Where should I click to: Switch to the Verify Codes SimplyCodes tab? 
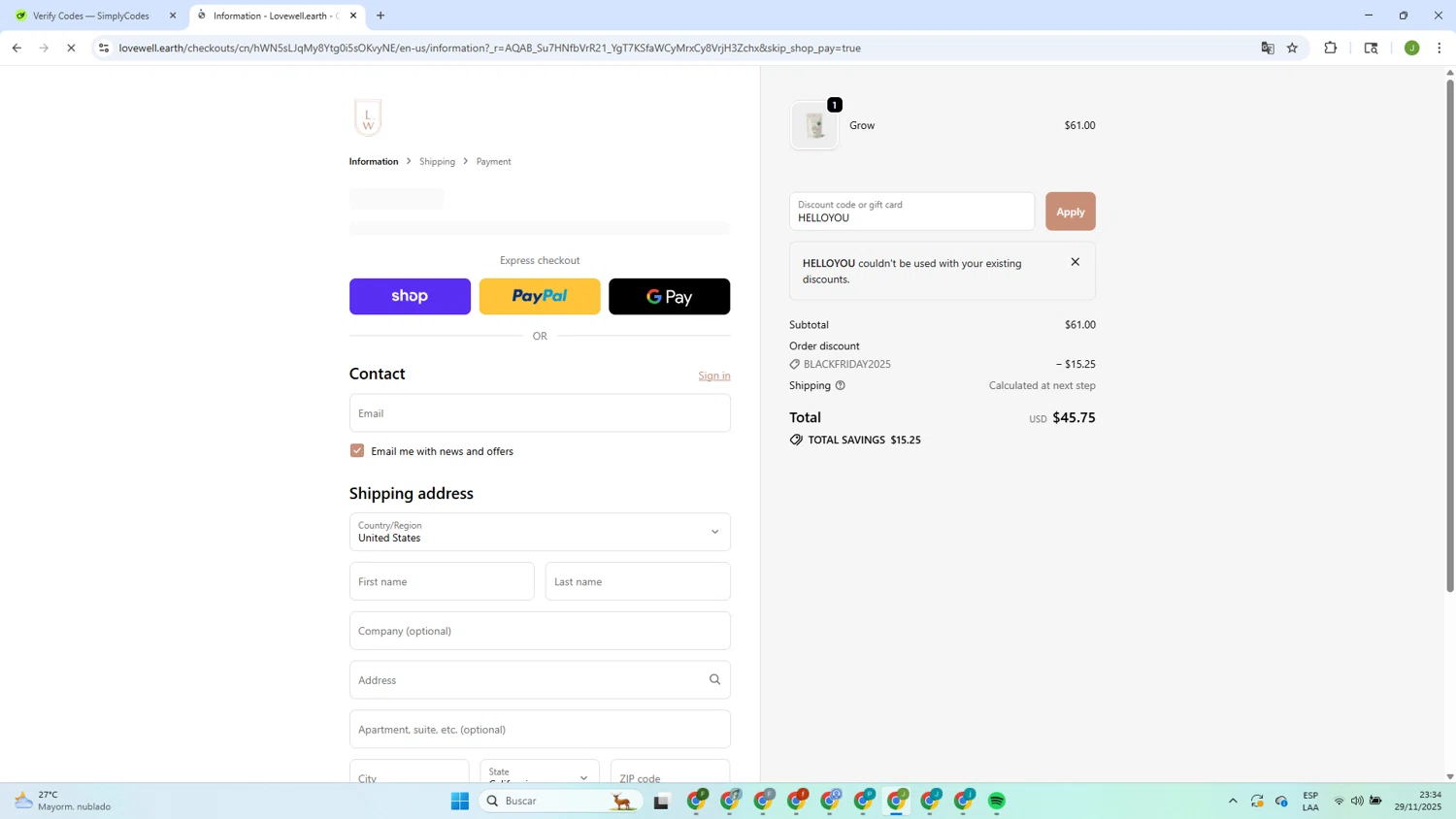tap(94, 16)
